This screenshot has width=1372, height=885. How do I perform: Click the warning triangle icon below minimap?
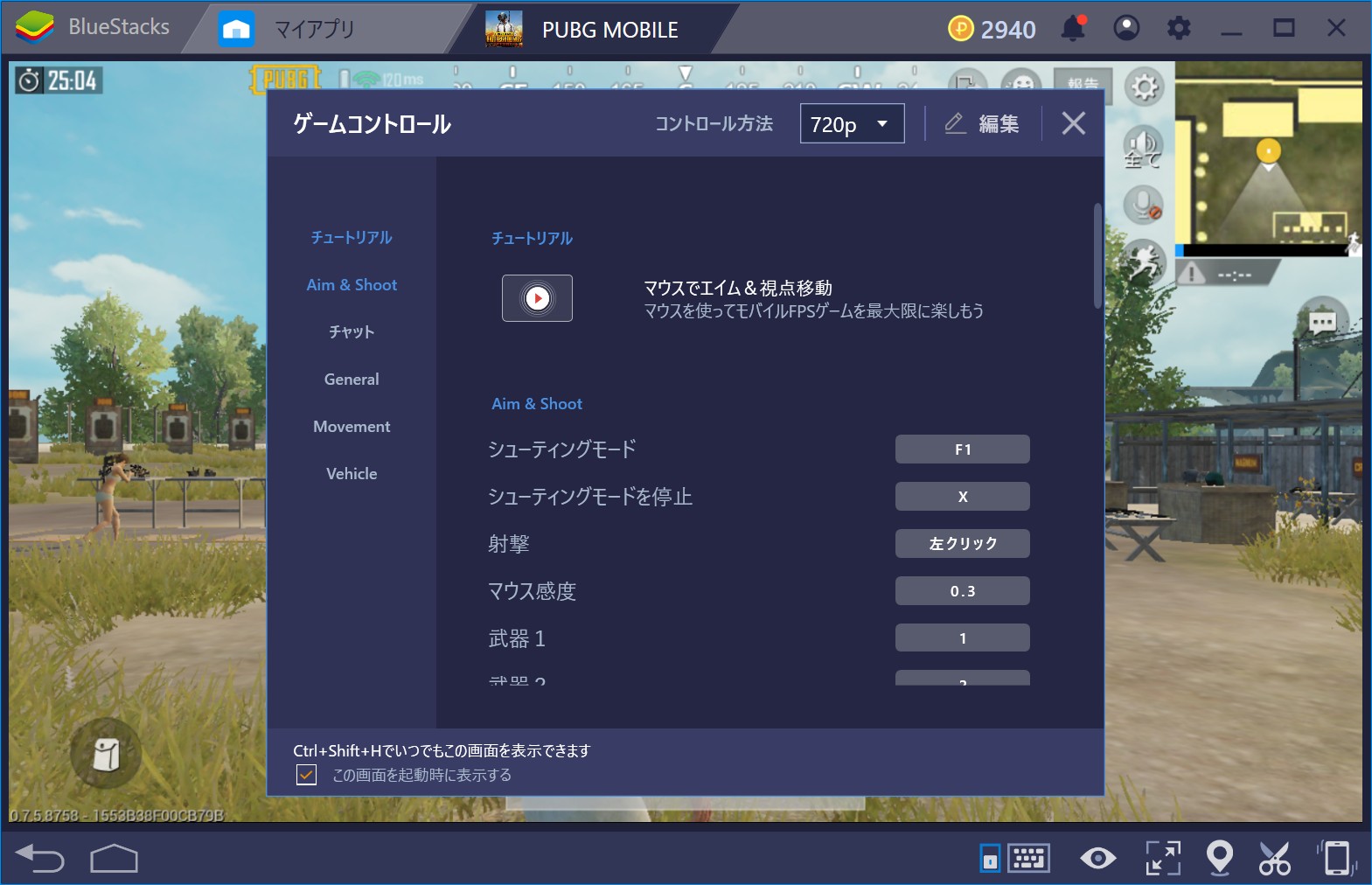pyautogui.click(x=1190, y=274)
